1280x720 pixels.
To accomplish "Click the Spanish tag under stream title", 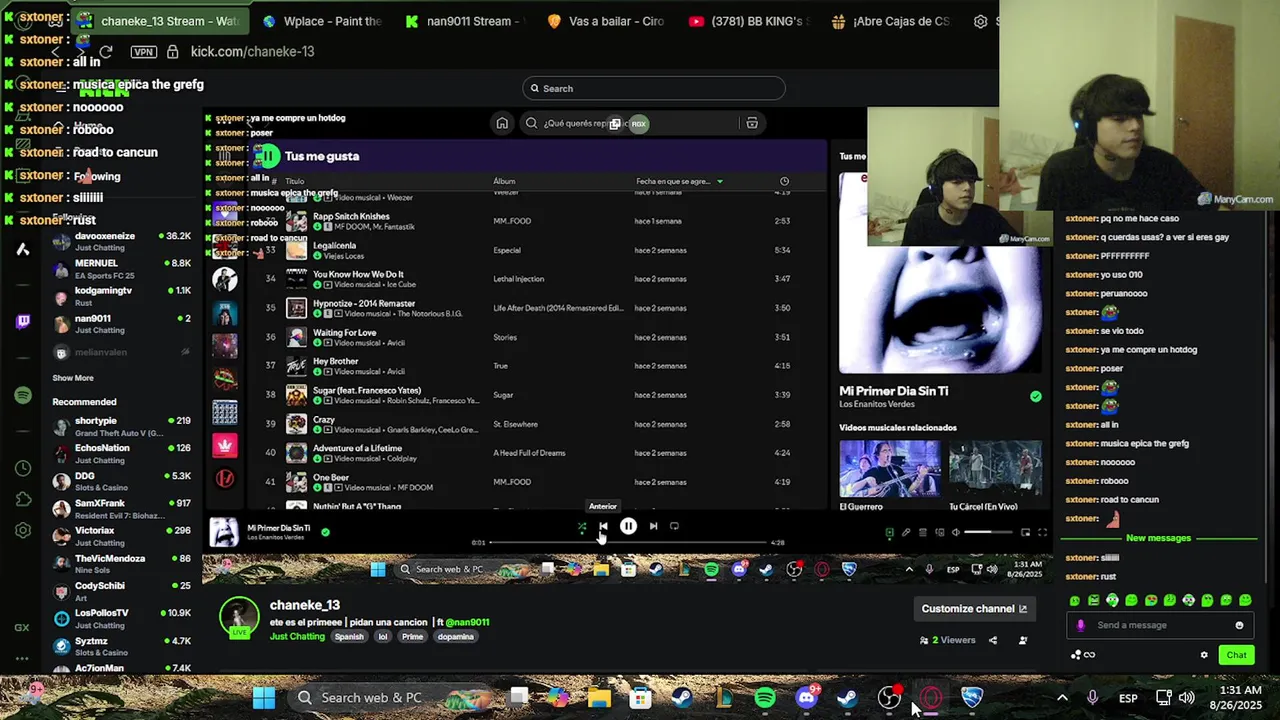I will pos(349,636).
